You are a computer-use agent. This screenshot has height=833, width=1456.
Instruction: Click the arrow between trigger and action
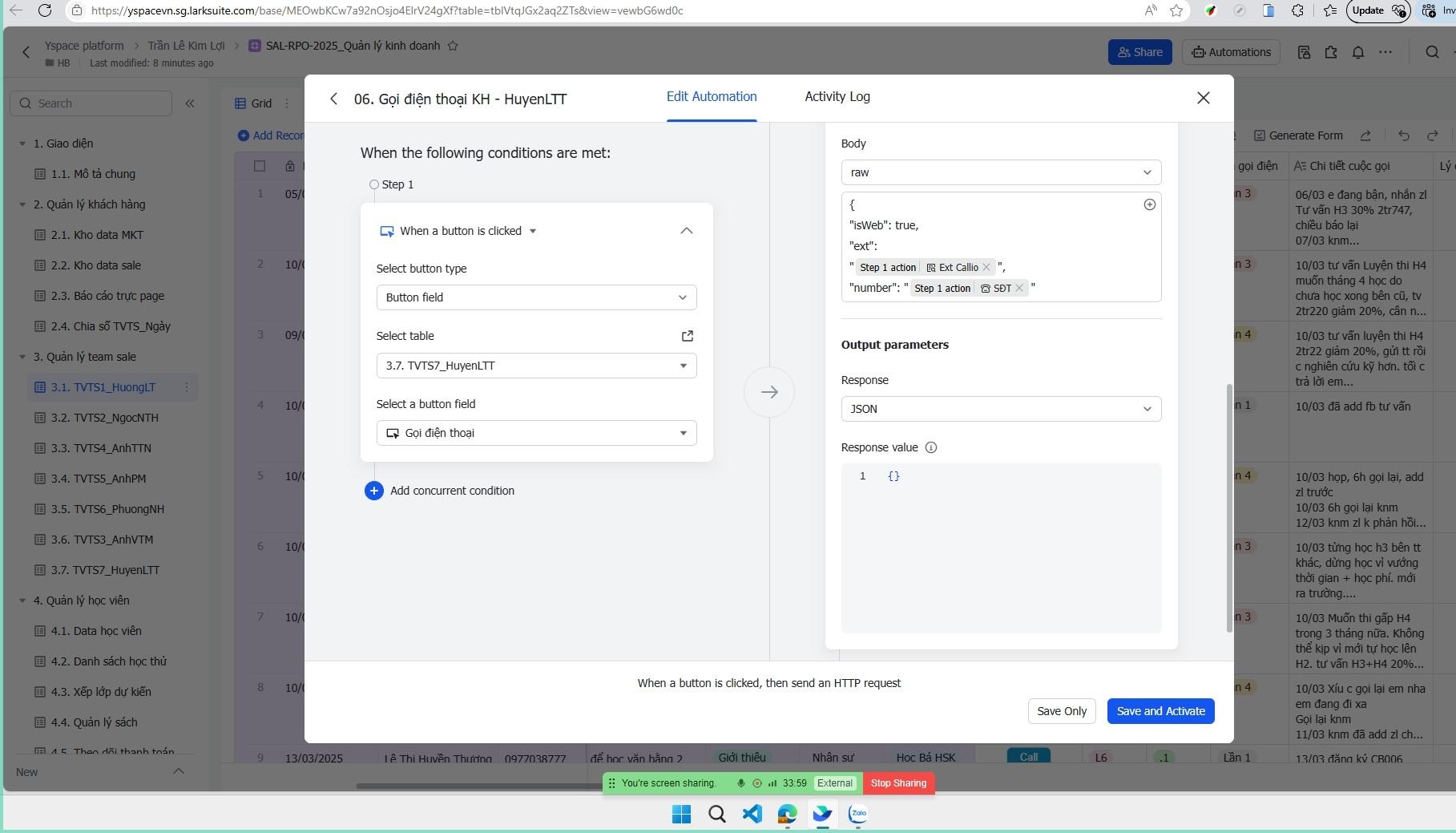coord(769,392)
